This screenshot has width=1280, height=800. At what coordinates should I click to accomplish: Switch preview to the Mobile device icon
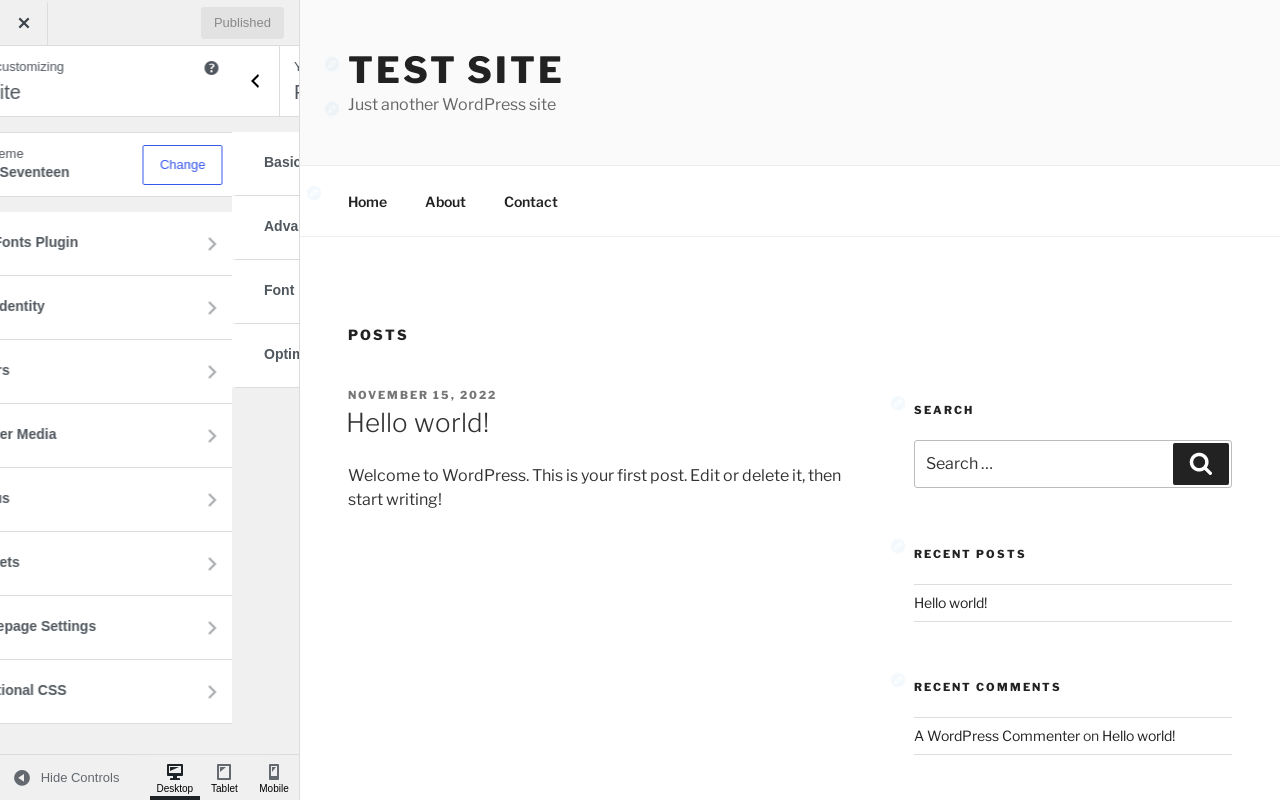click(x=274, y=778)
